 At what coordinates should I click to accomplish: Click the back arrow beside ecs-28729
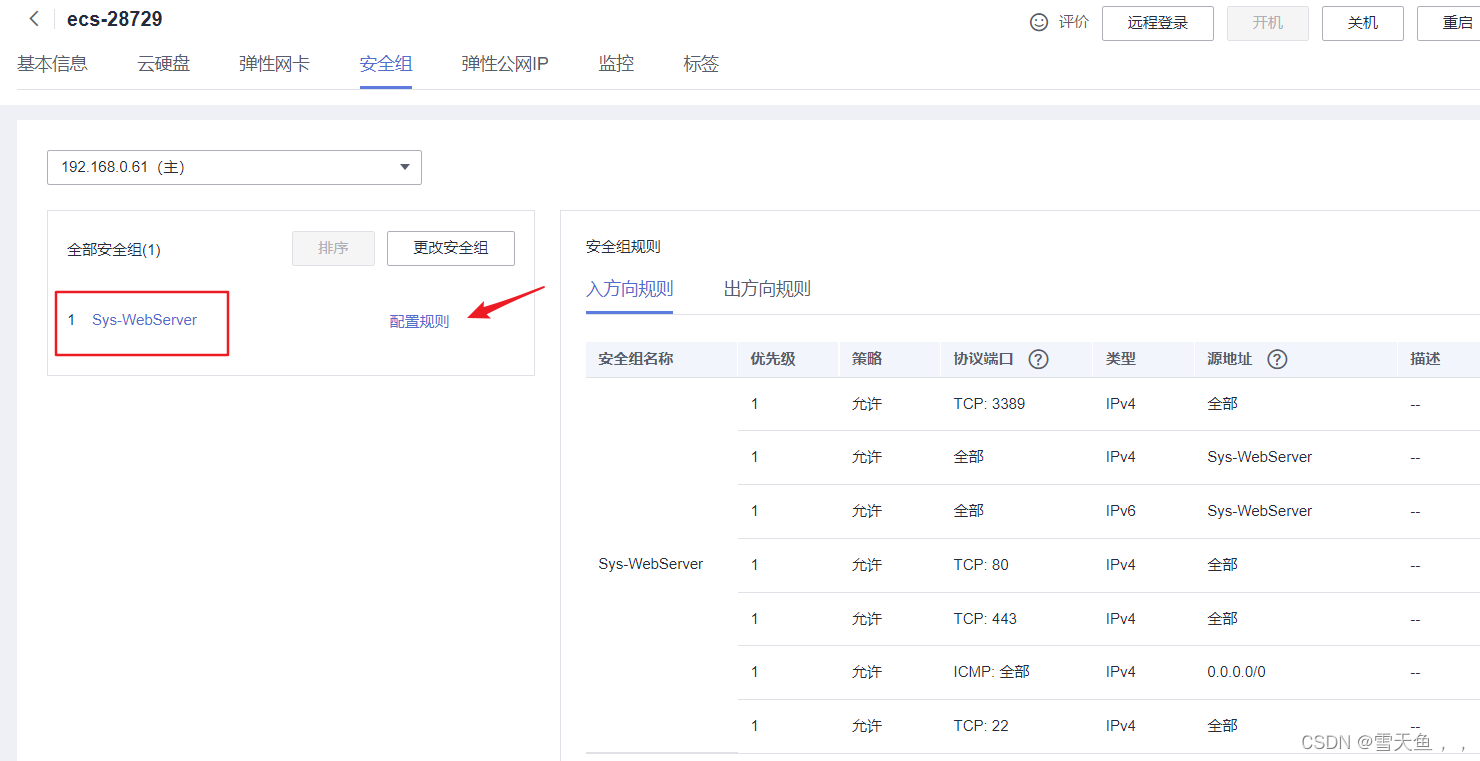(34, 19)
